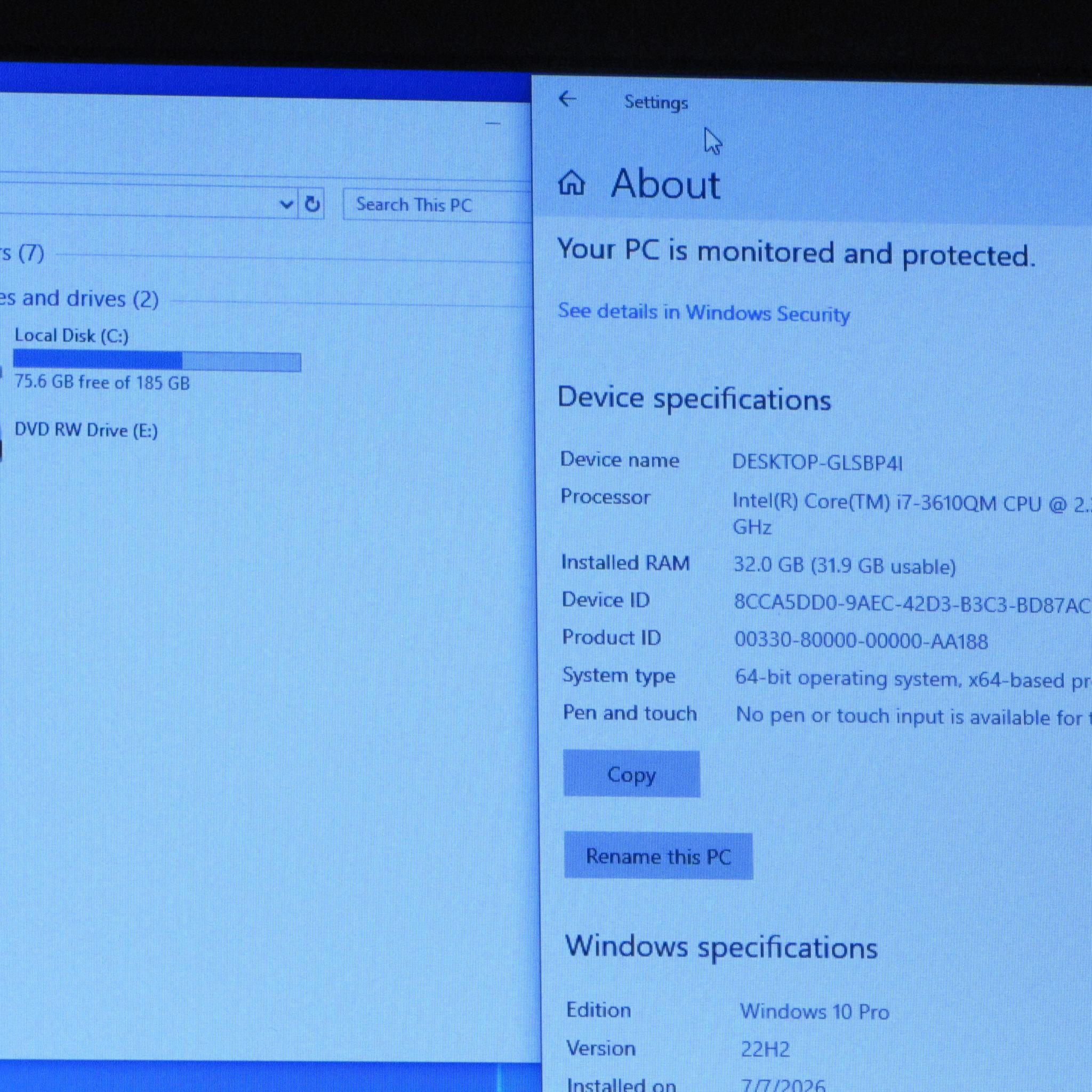
Task: Click the 75.6 GB free of 185 GB text
Action: pyautogui.click(x=102, y=382)
